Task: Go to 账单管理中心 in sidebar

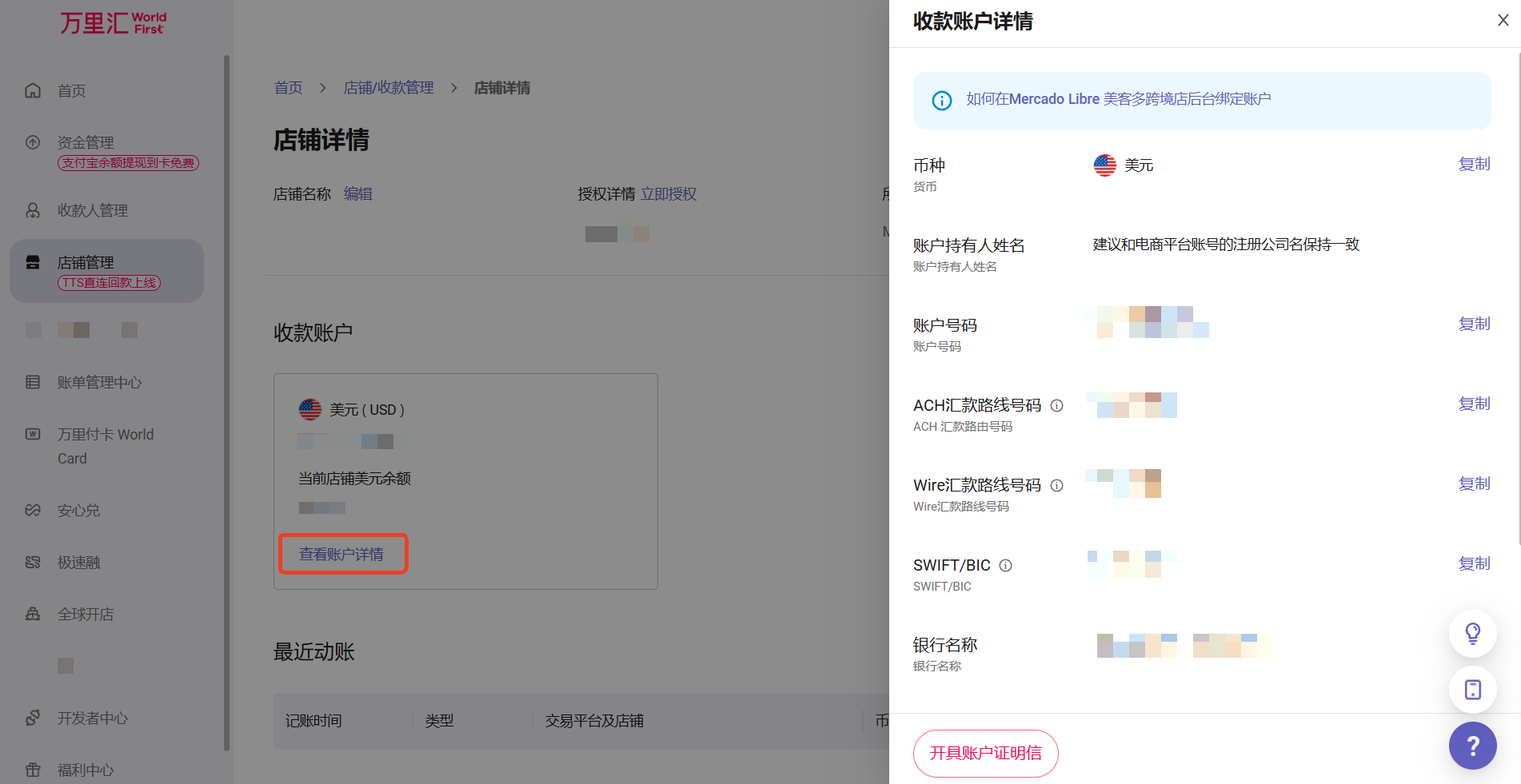Action: click(99, 382)
